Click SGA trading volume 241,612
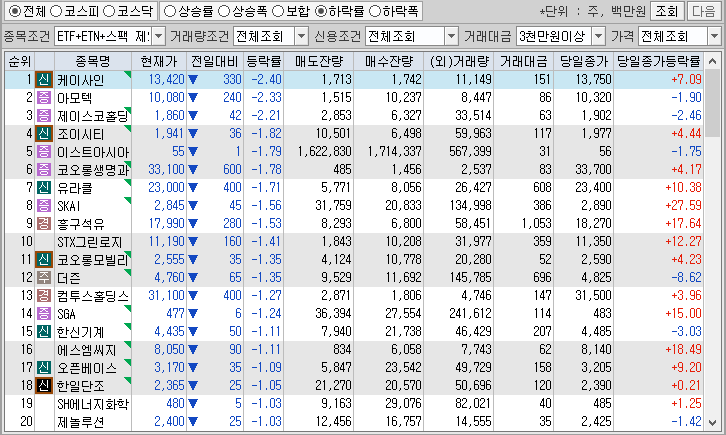The width and height of the screenshot is (726, 435). [x=470, y=314]
